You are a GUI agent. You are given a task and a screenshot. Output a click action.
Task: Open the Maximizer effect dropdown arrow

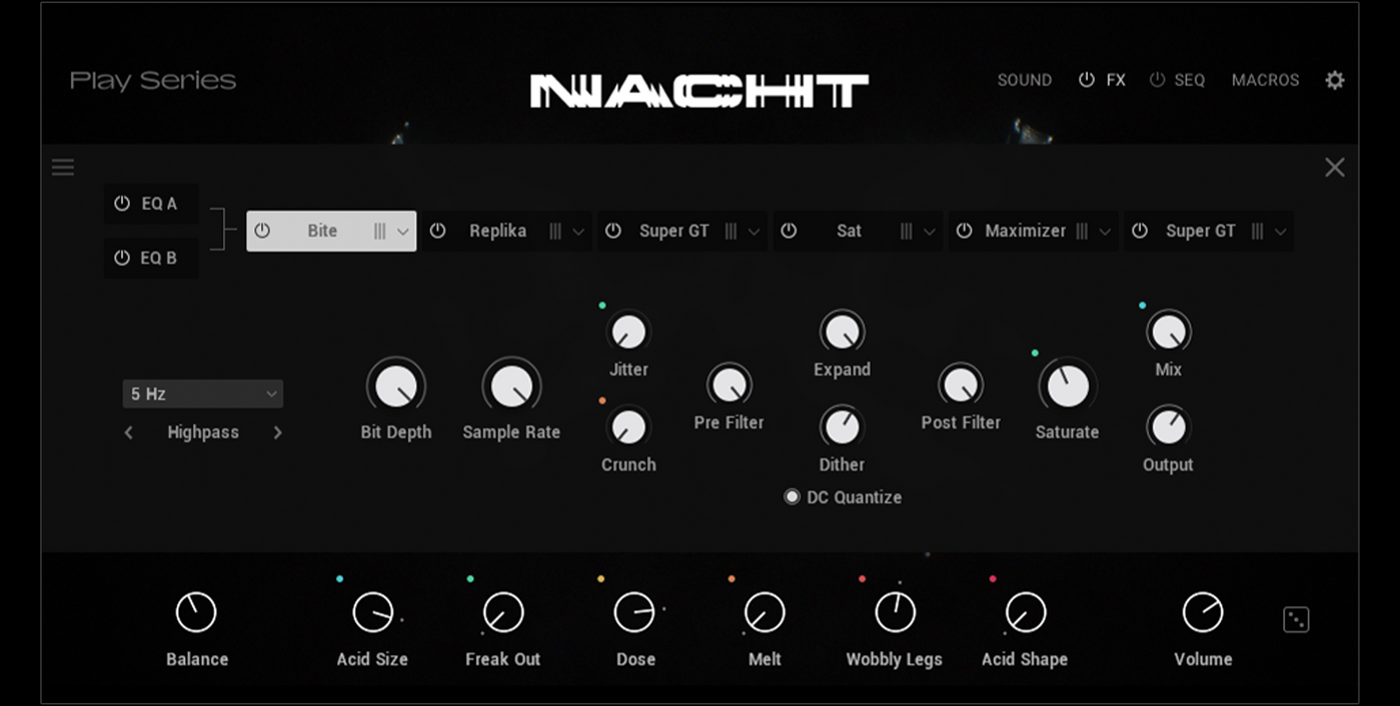(1104, 231)
